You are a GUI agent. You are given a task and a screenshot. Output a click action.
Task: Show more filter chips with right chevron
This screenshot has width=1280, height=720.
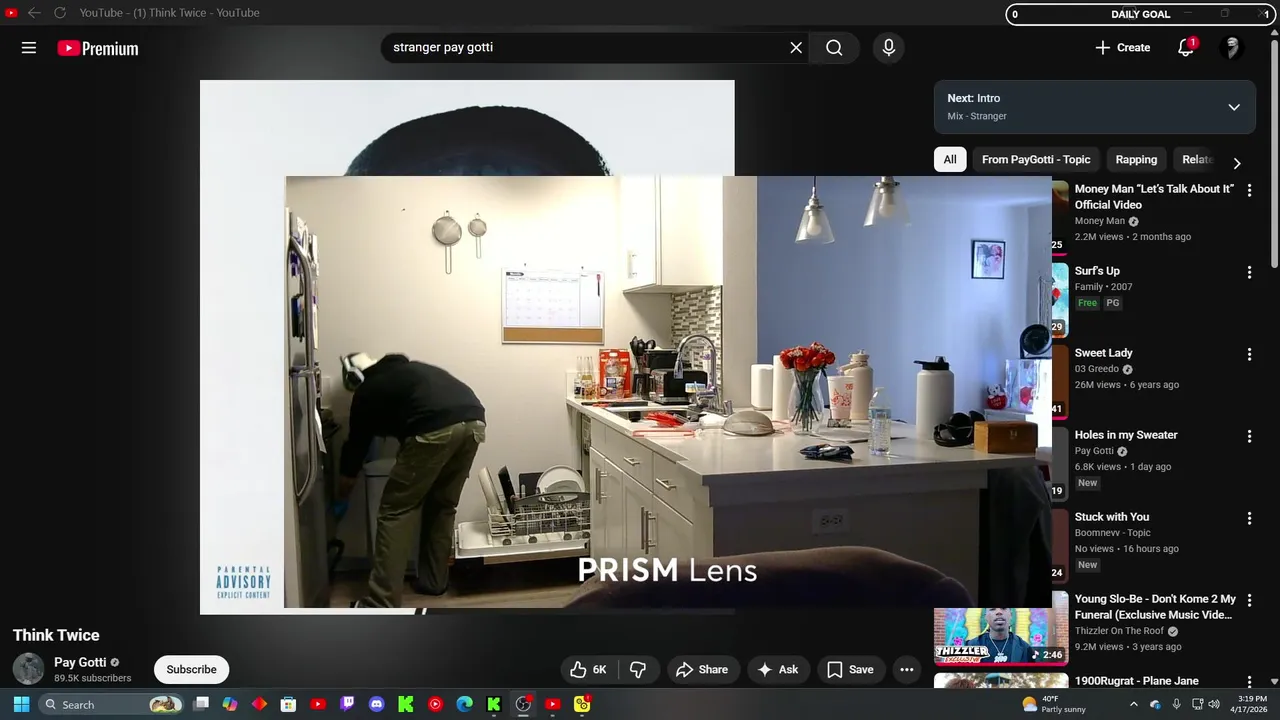[x=1237, y=163]
